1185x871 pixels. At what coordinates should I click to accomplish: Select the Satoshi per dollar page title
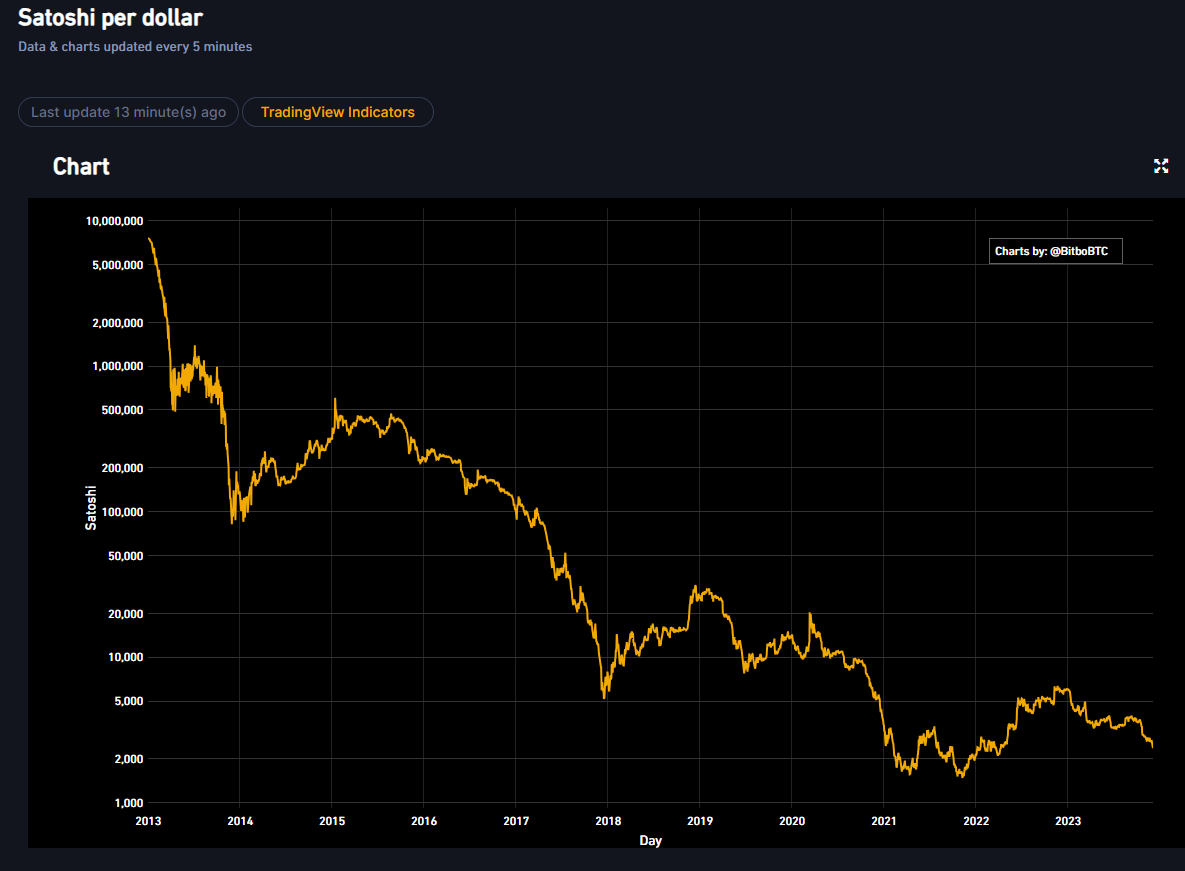pos(110,17)
